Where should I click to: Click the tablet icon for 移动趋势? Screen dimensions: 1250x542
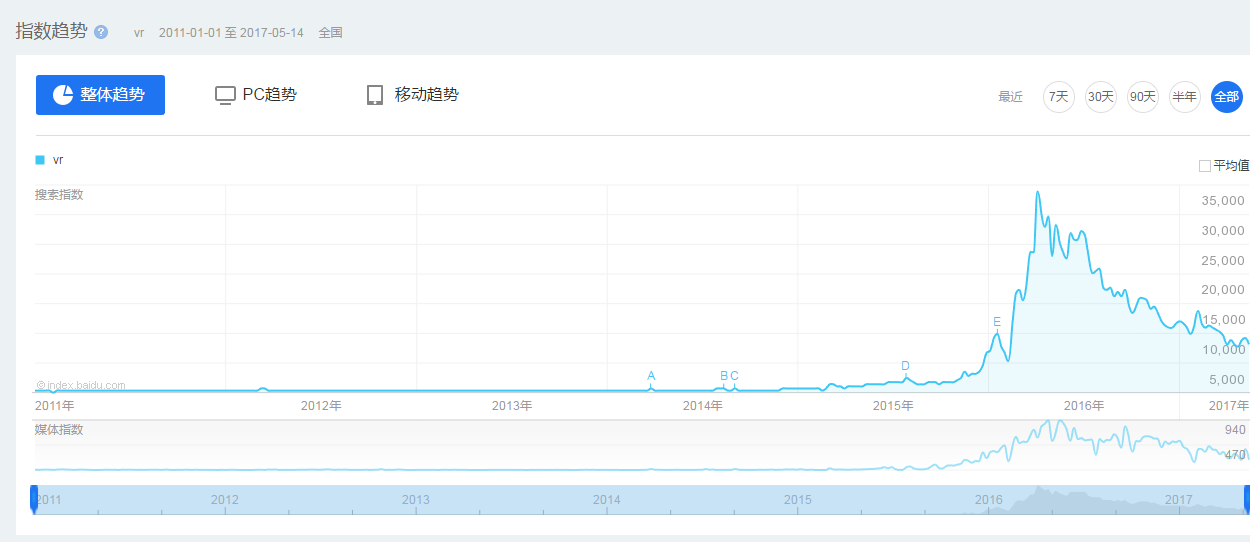point(375,95)
